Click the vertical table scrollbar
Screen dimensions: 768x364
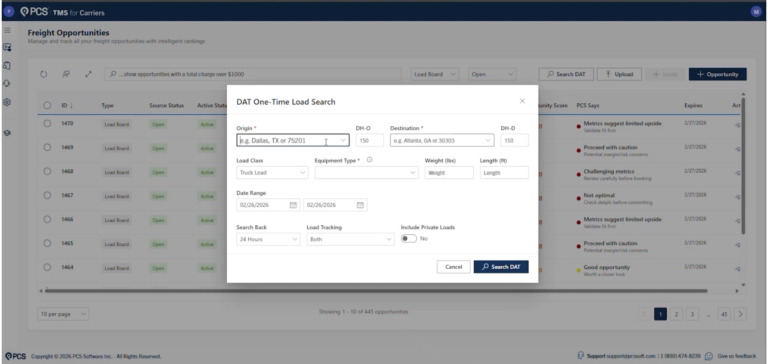click(744, 166)
